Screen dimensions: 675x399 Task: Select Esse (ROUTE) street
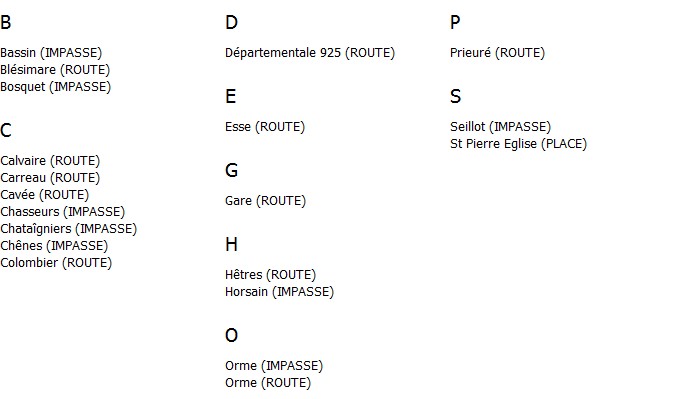[265, 127]
